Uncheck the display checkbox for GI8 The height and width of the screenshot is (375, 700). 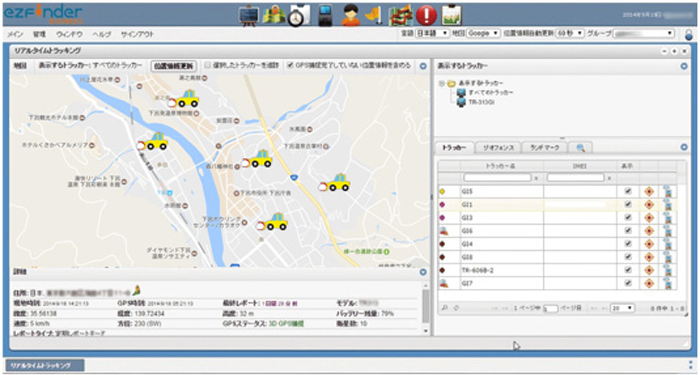coord(628,257)
